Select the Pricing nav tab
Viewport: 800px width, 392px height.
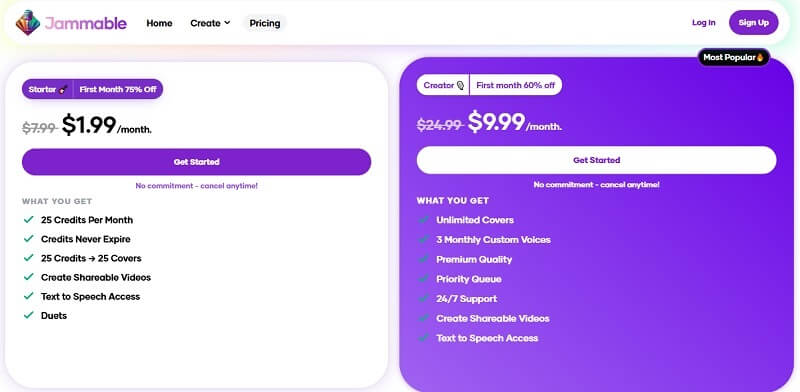[265, 23]
